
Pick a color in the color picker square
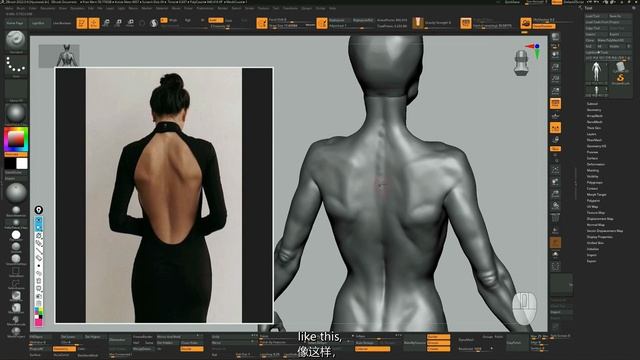pyautogui.click(x=16, y=139)
